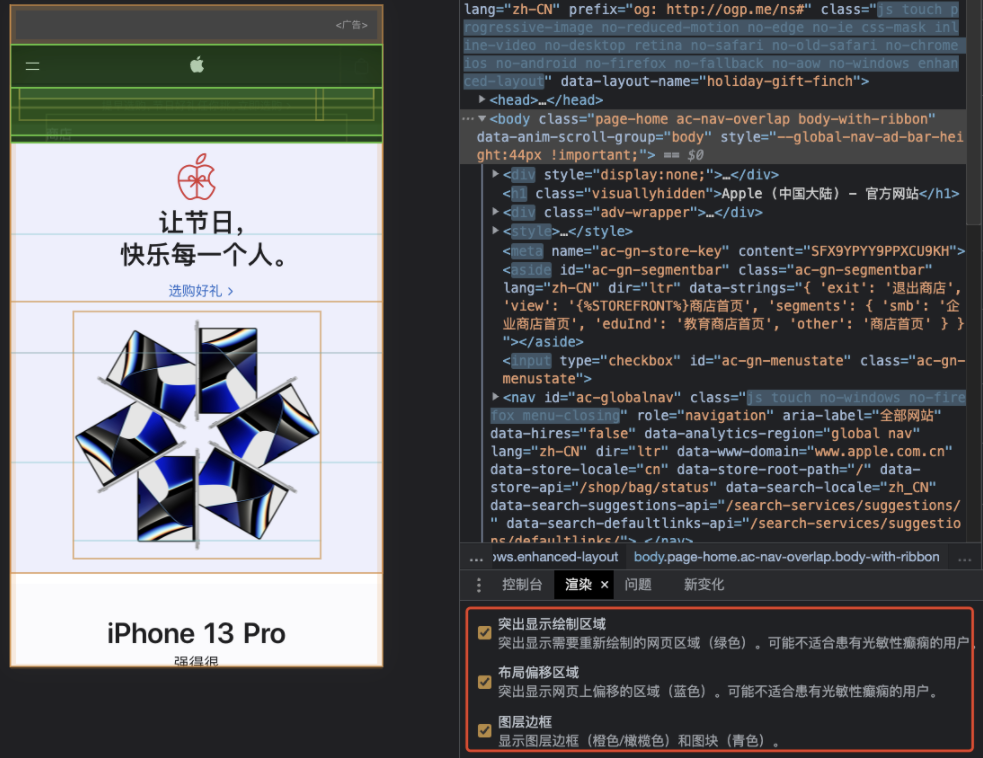Close the 渲染 drawer tab
The image size is (983, 758).
coord(604,585)
